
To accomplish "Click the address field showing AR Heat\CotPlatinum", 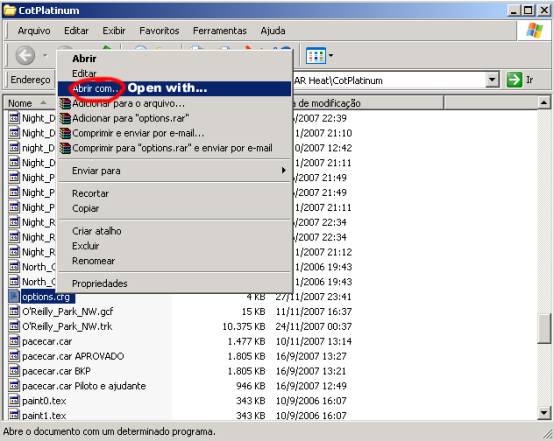I will (389, 80).
